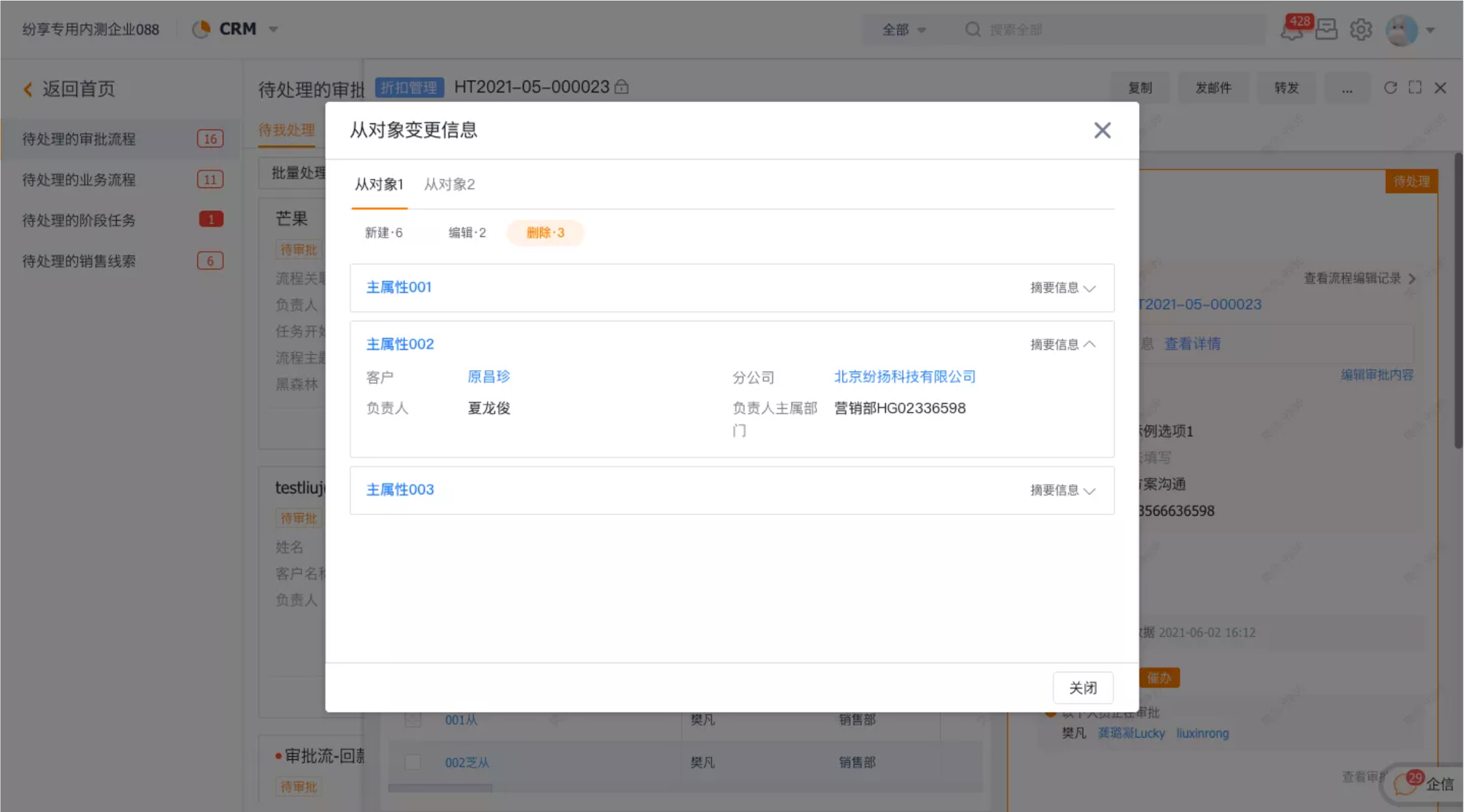The height and width of the screenshot is (812, 1464).
Task: Click the orange 催办 button
Action: (1159, 678)
